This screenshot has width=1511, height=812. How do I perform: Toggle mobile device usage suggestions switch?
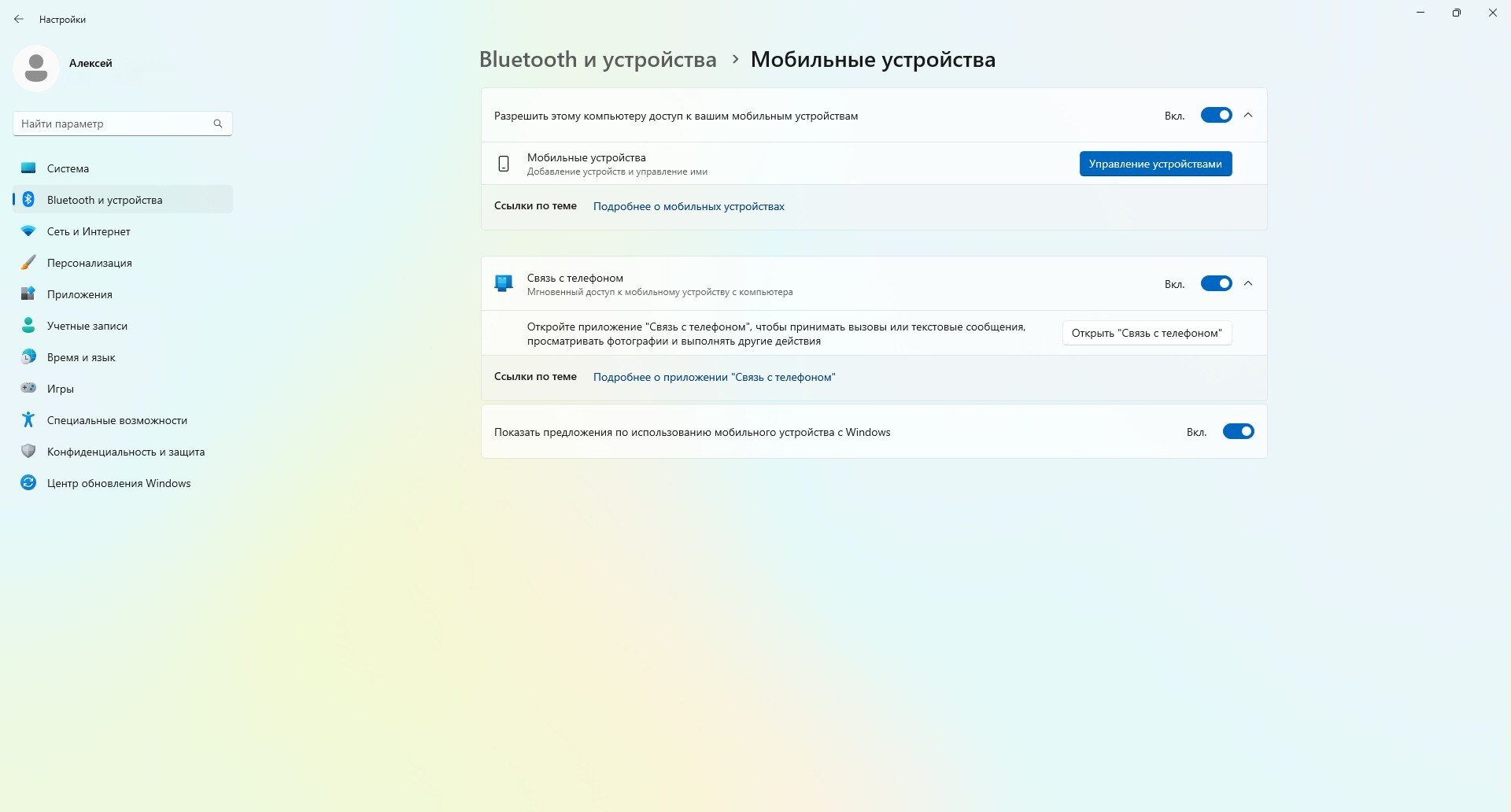(x=1238, y=432)
